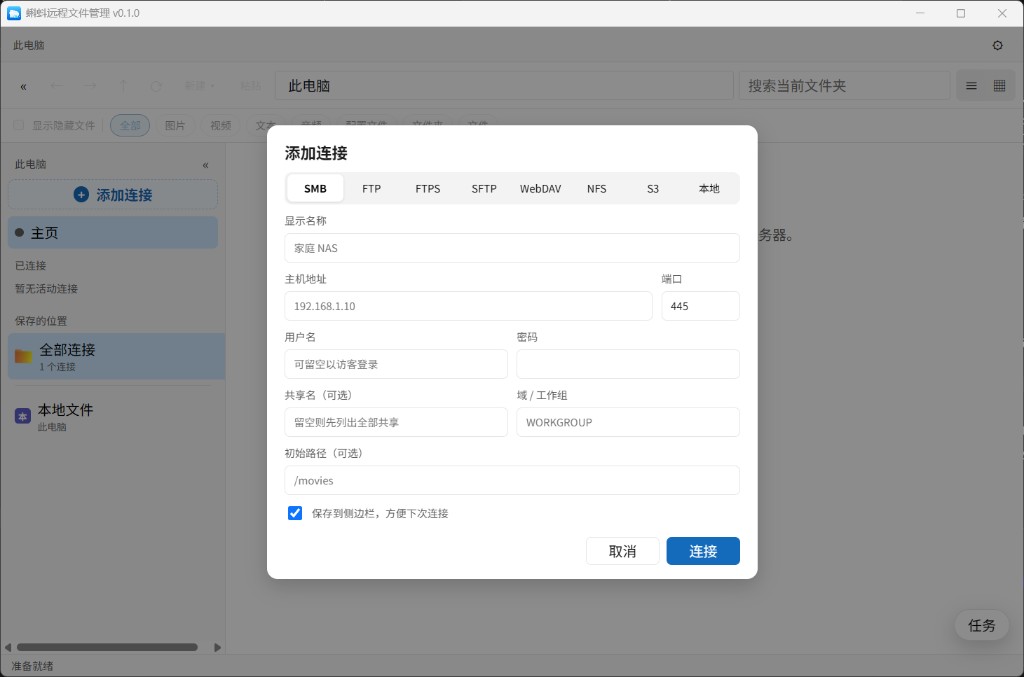
Task: Click the app icon in title bar
Action: 14,13
